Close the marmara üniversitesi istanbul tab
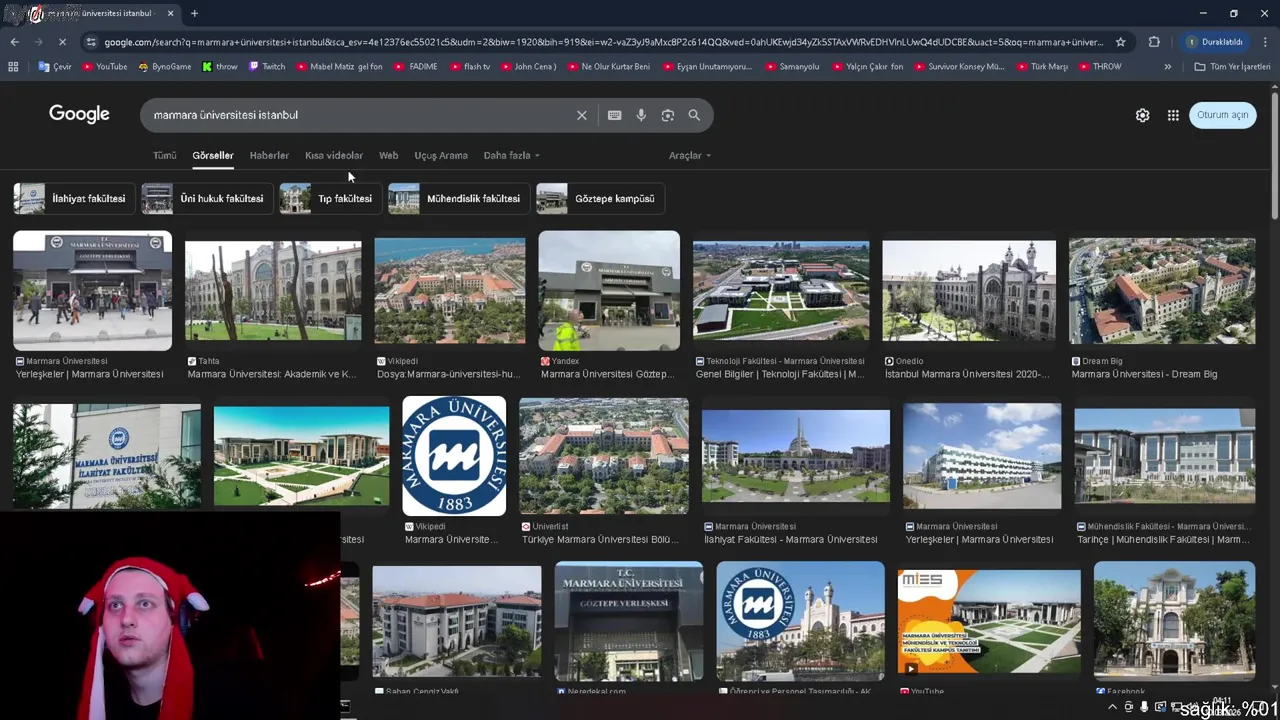The image size is (1280, 720). click(170, 13)
